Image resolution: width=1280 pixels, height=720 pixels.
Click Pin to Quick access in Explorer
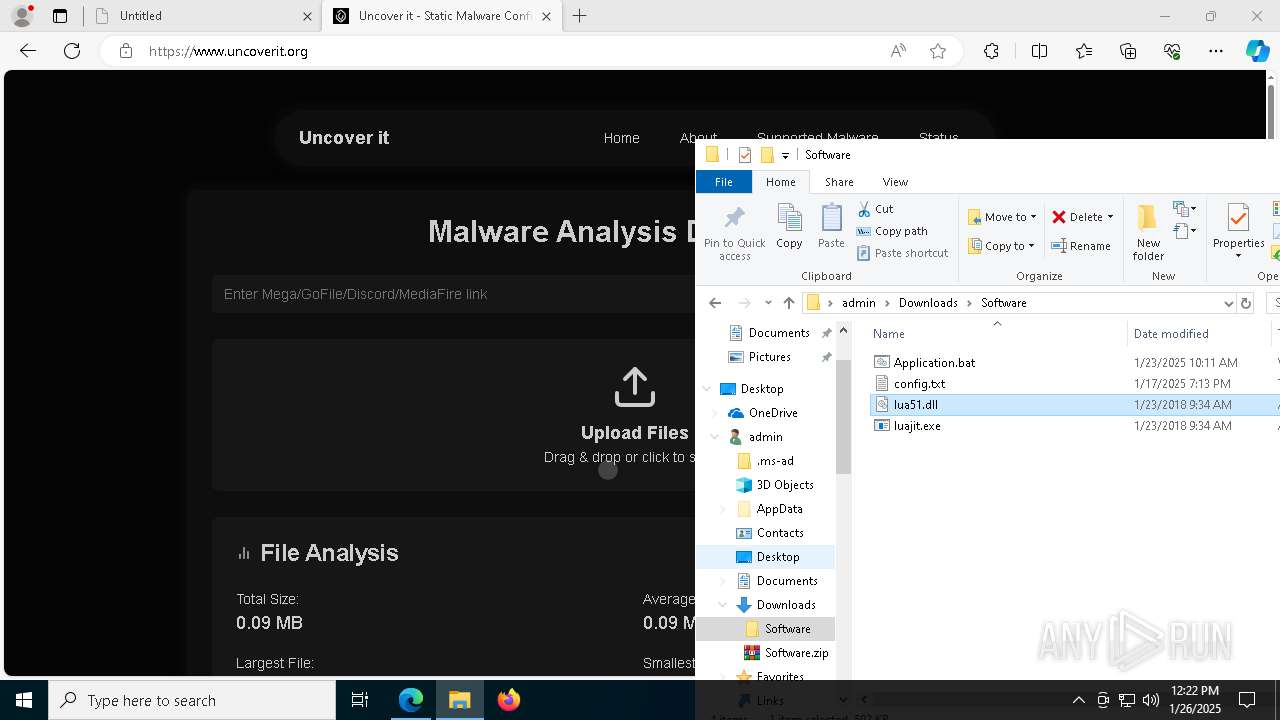pos(734,233)
